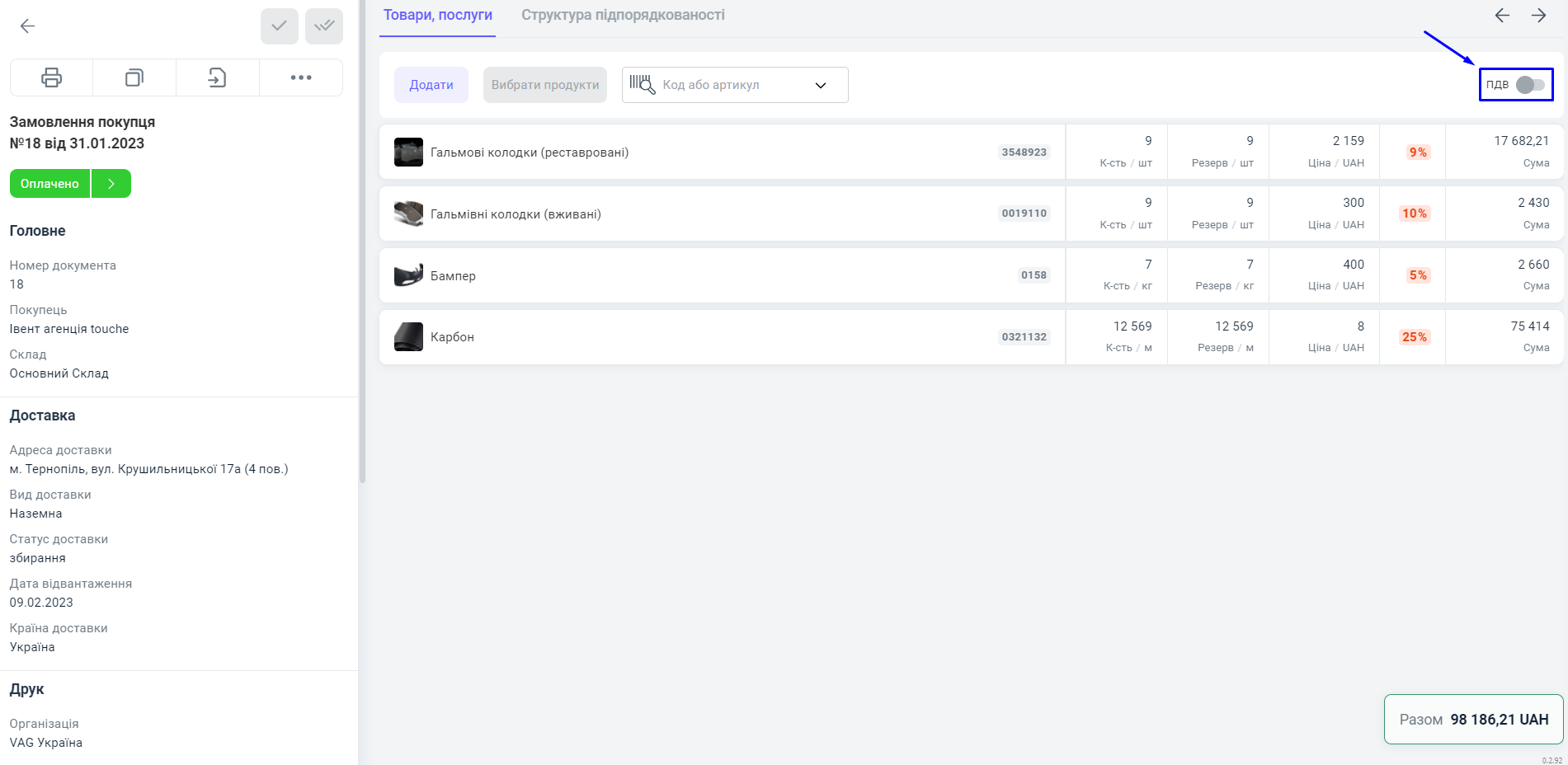
Task: Click the barcode scanner search icon
Action: coord(642,84)
